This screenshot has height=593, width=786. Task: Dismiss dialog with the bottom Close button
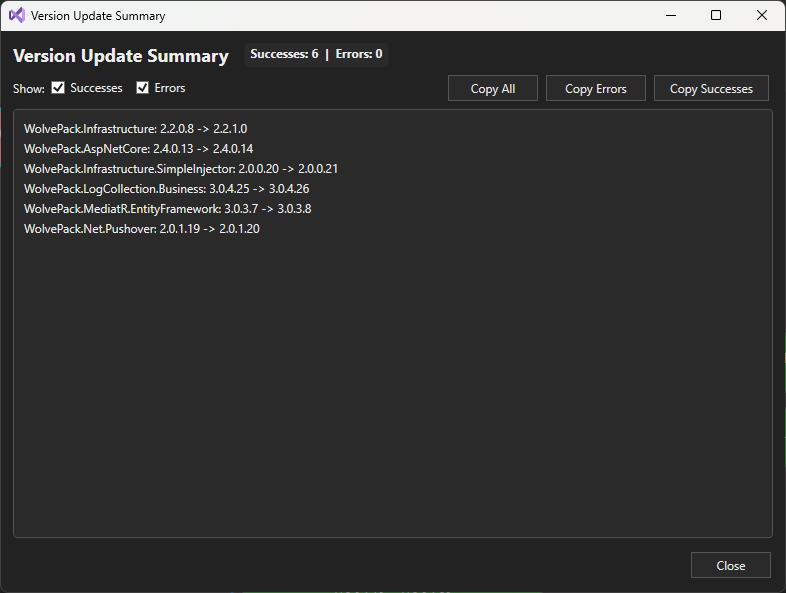pos(730,565)
